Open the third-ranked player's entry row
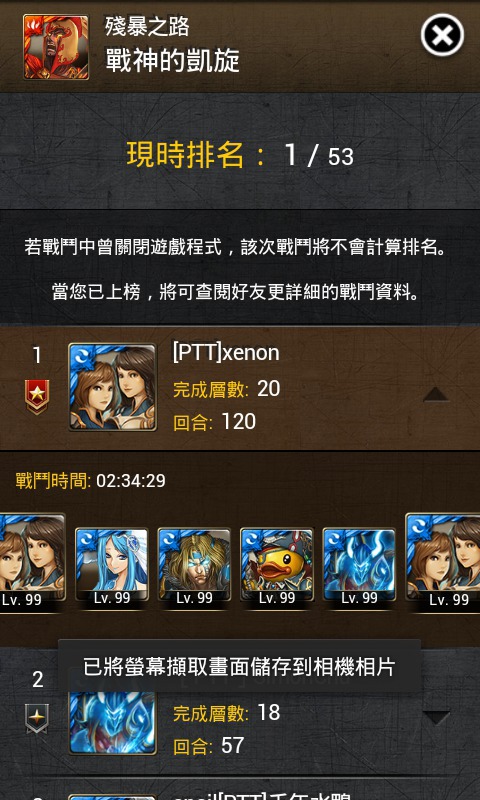The height and width of the screenshot is (800, 480). [x=240, y=789]
